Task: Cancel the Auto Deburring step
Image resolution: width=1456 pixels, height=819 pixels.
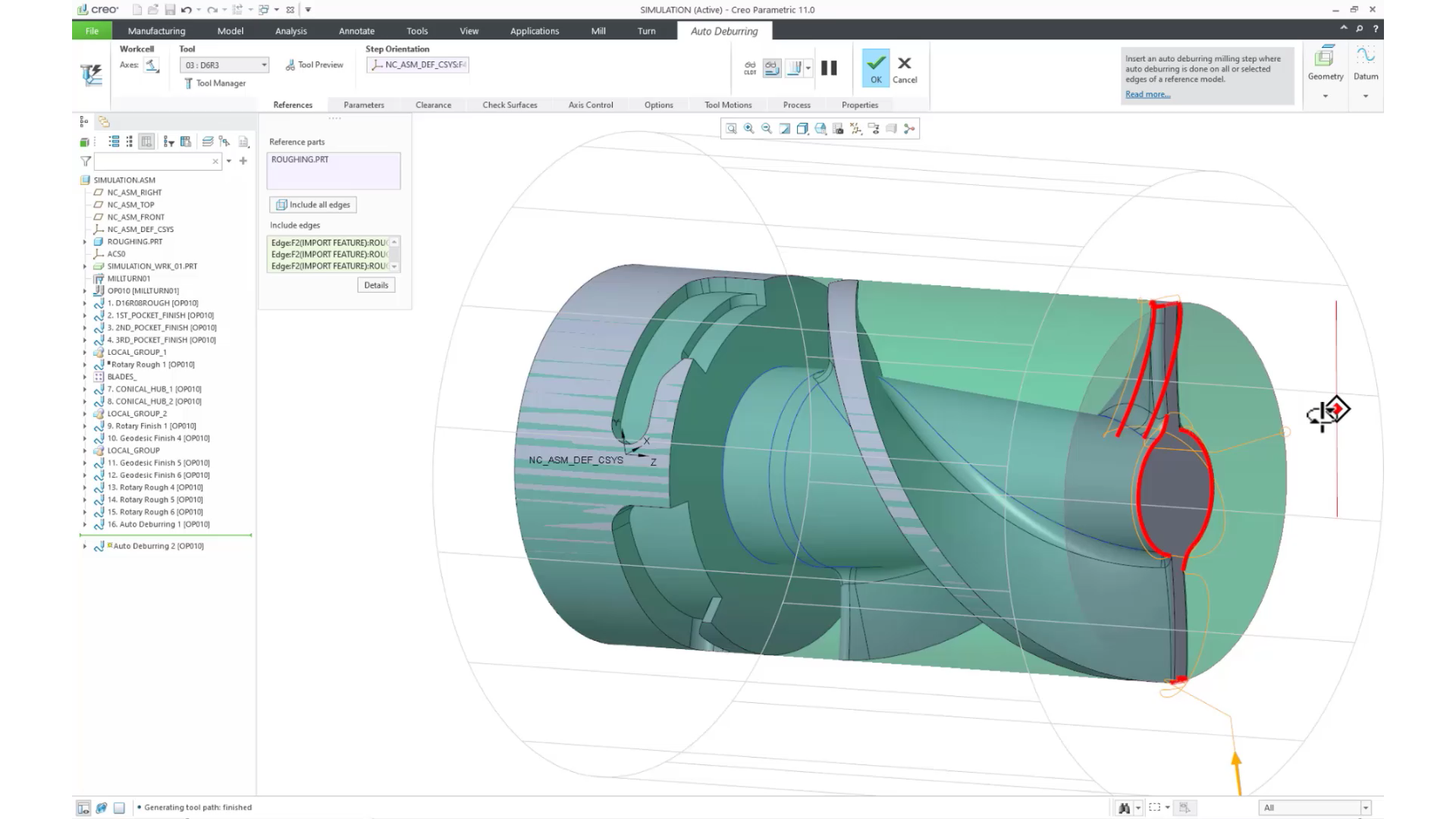Action: [904, 69]
